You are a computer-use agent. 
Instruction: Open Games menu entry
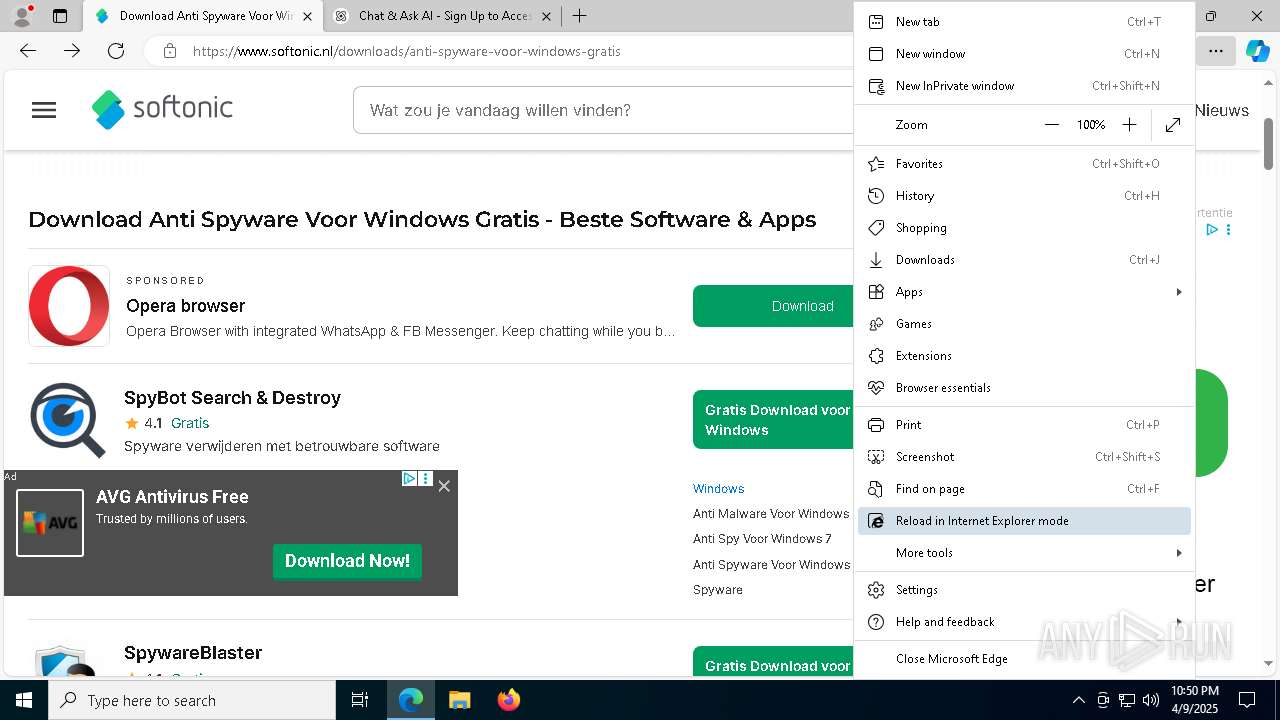[1024, 324]
